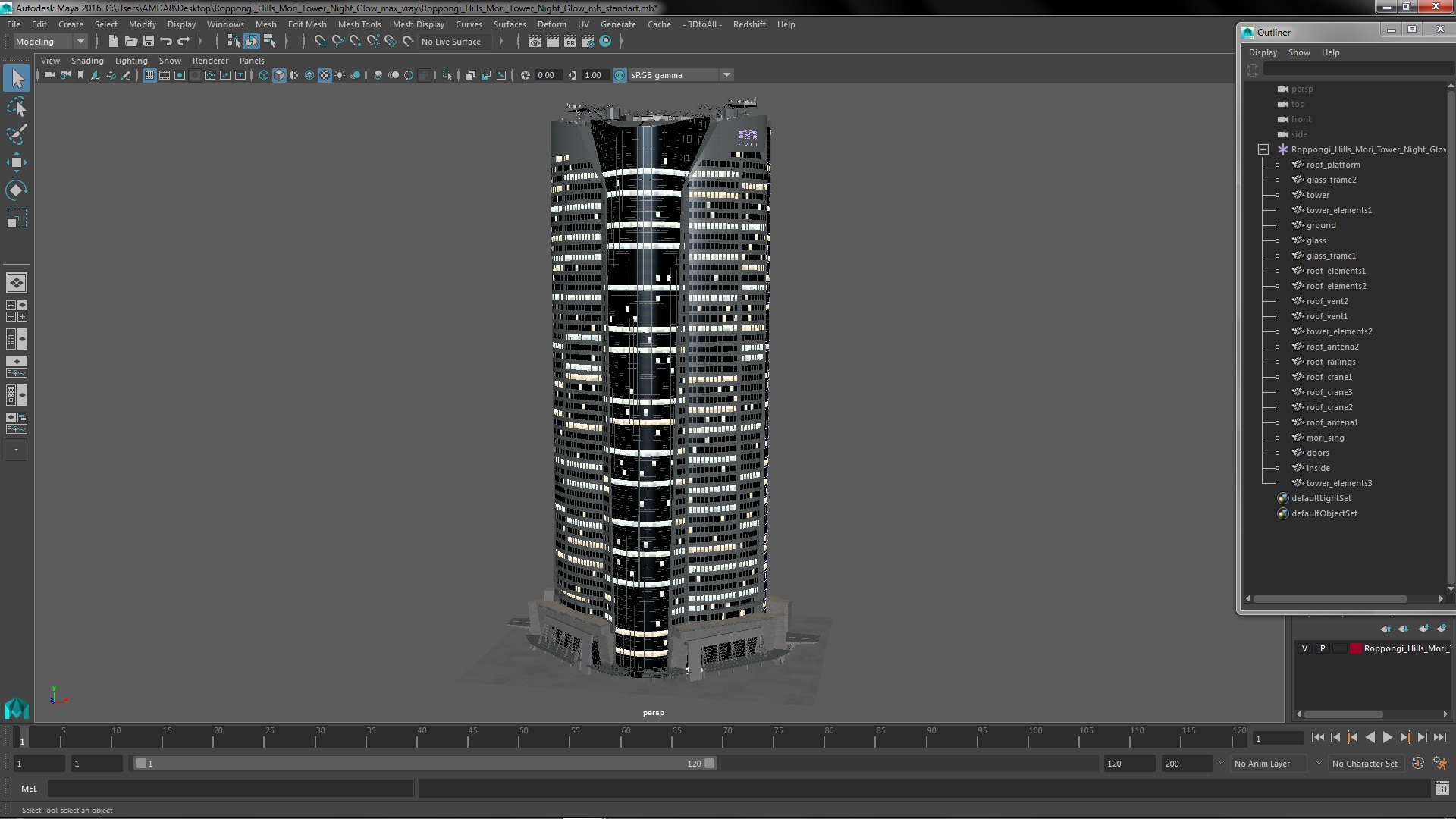Open the Mesh Tools menu

[x=359, y=24]
